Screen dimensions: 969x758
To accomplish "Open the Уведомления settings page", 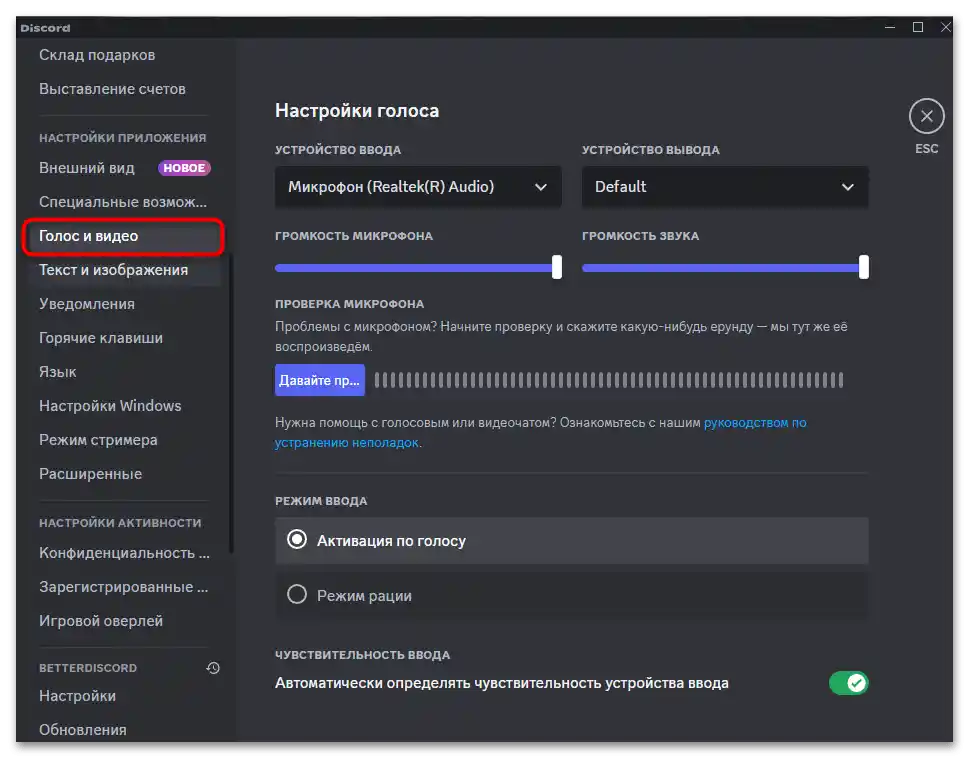I will click(x=87, y=304).
